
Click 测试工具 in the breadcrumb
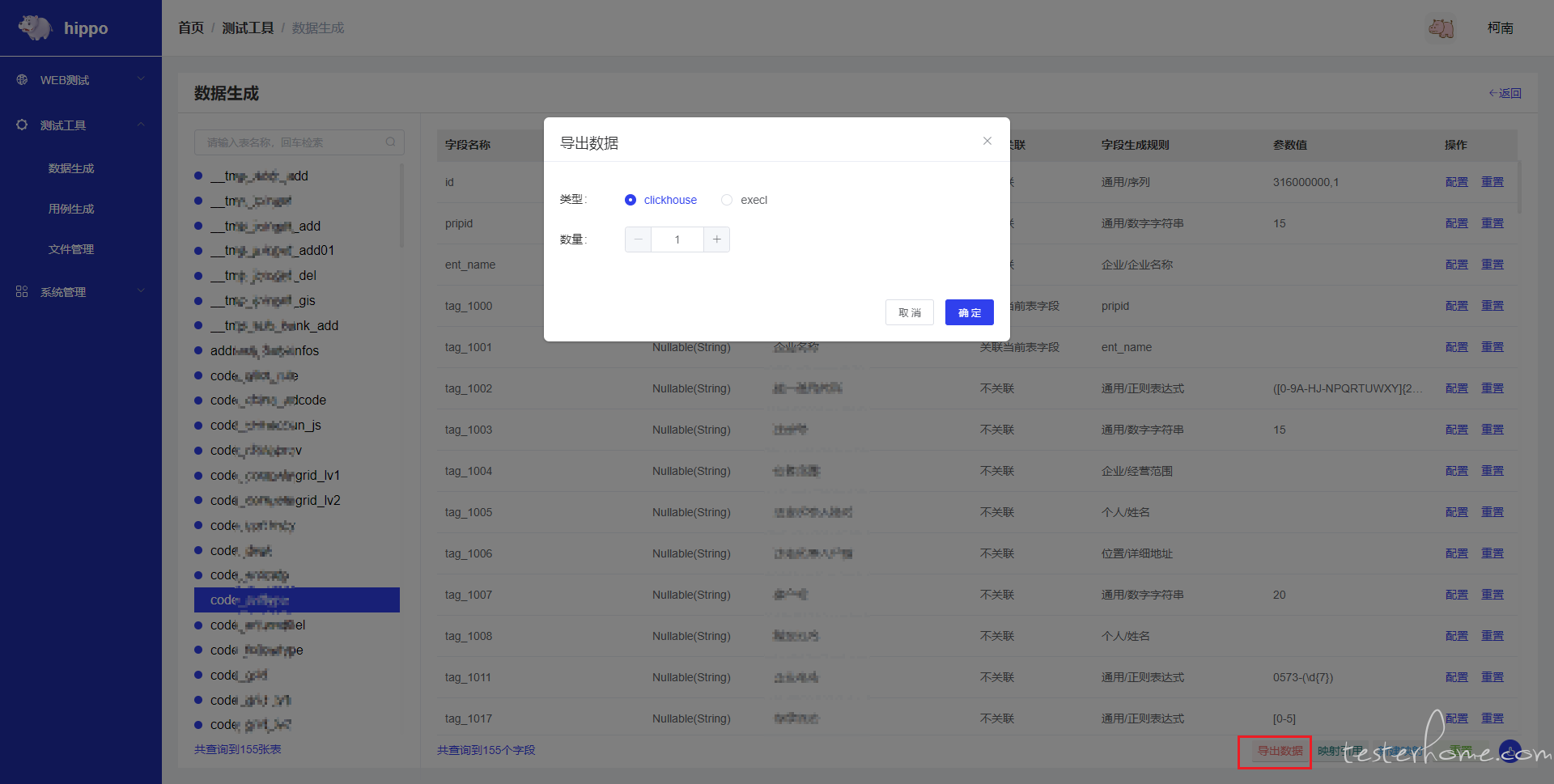pyautogui.click(x=248, y=28)
